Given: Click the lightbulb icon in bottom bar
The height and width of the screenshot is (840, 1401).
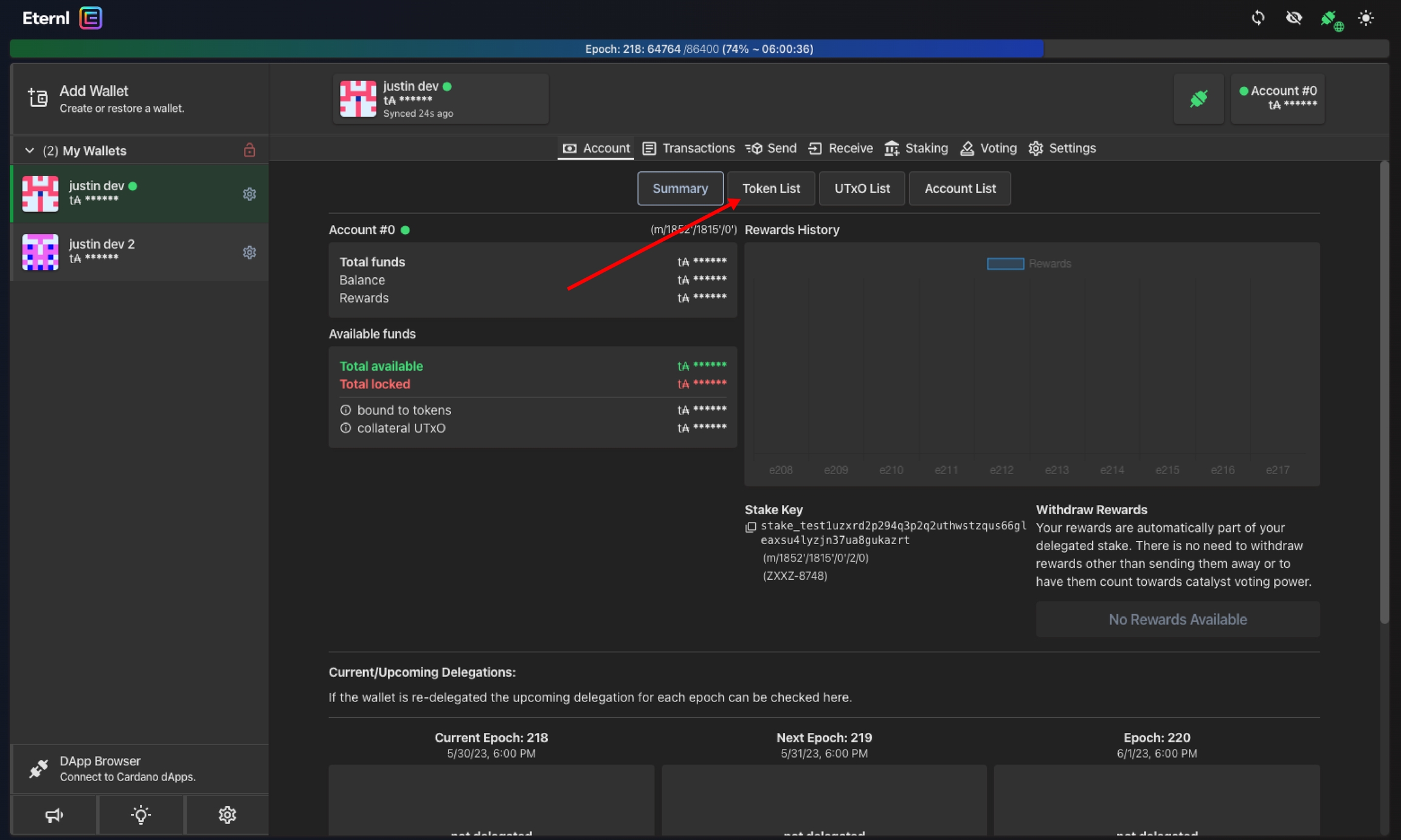Looking at the screenshot, I should coord(140,814).
